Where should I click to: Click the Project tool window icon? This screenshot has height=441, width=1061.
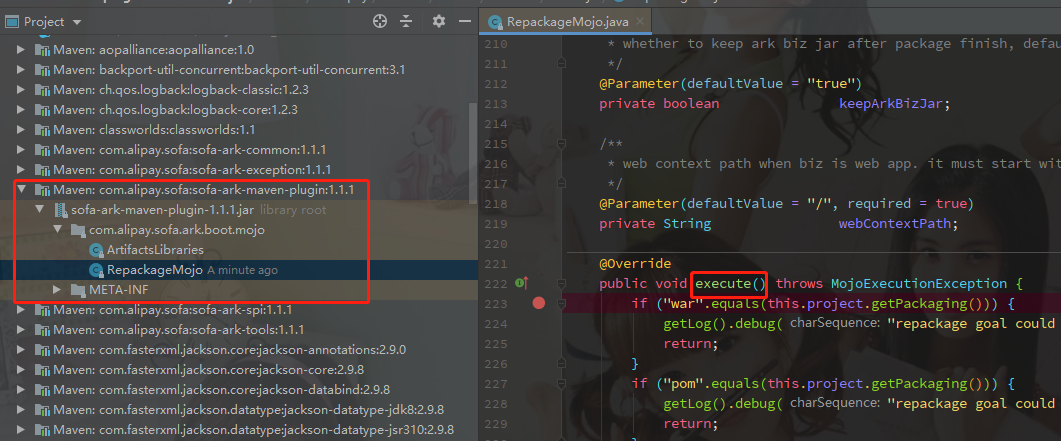12,22
